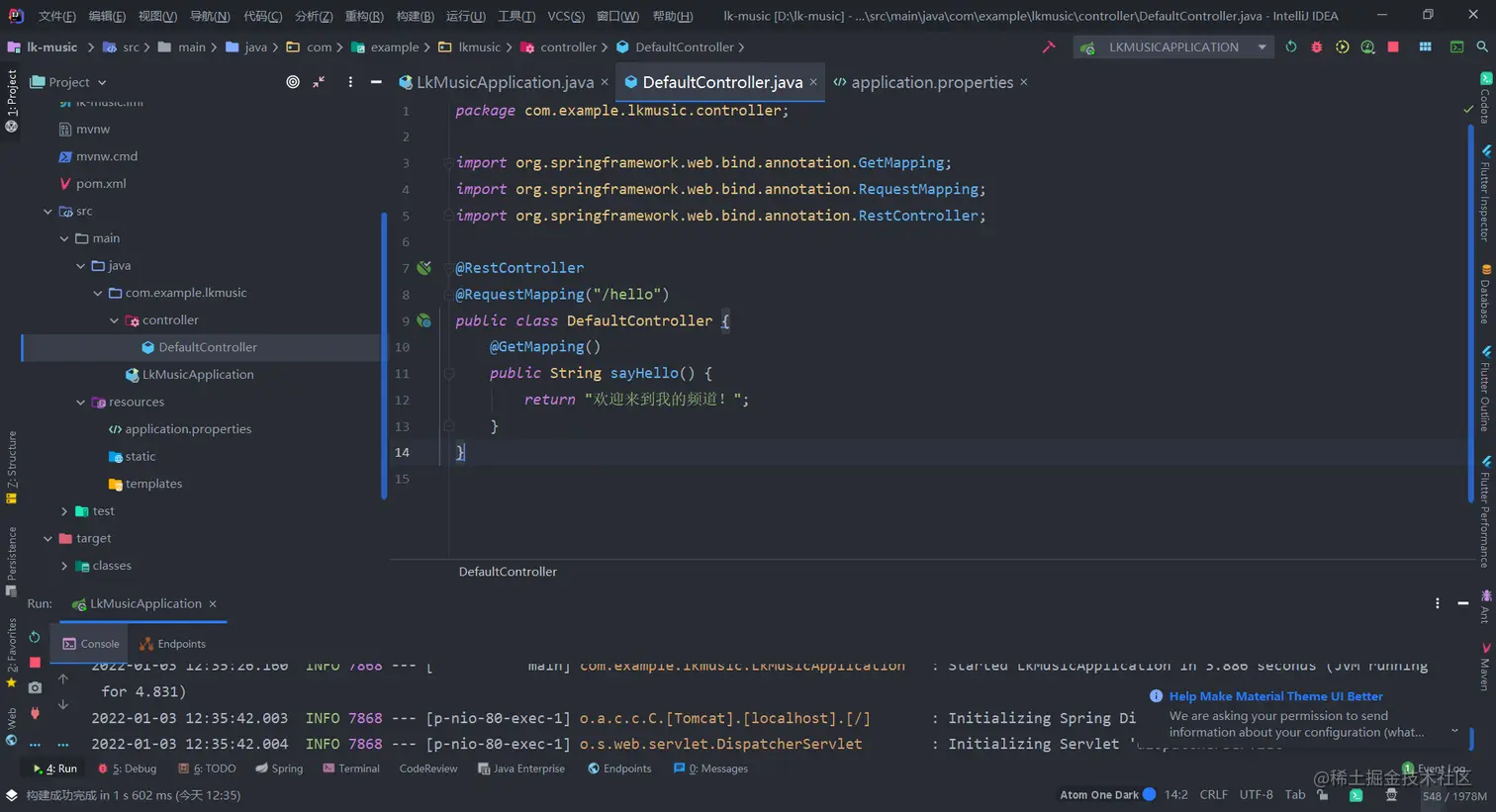Open the Terminal tool window
This screenshot has width=1496, height=812.
[x=351, y=768]
